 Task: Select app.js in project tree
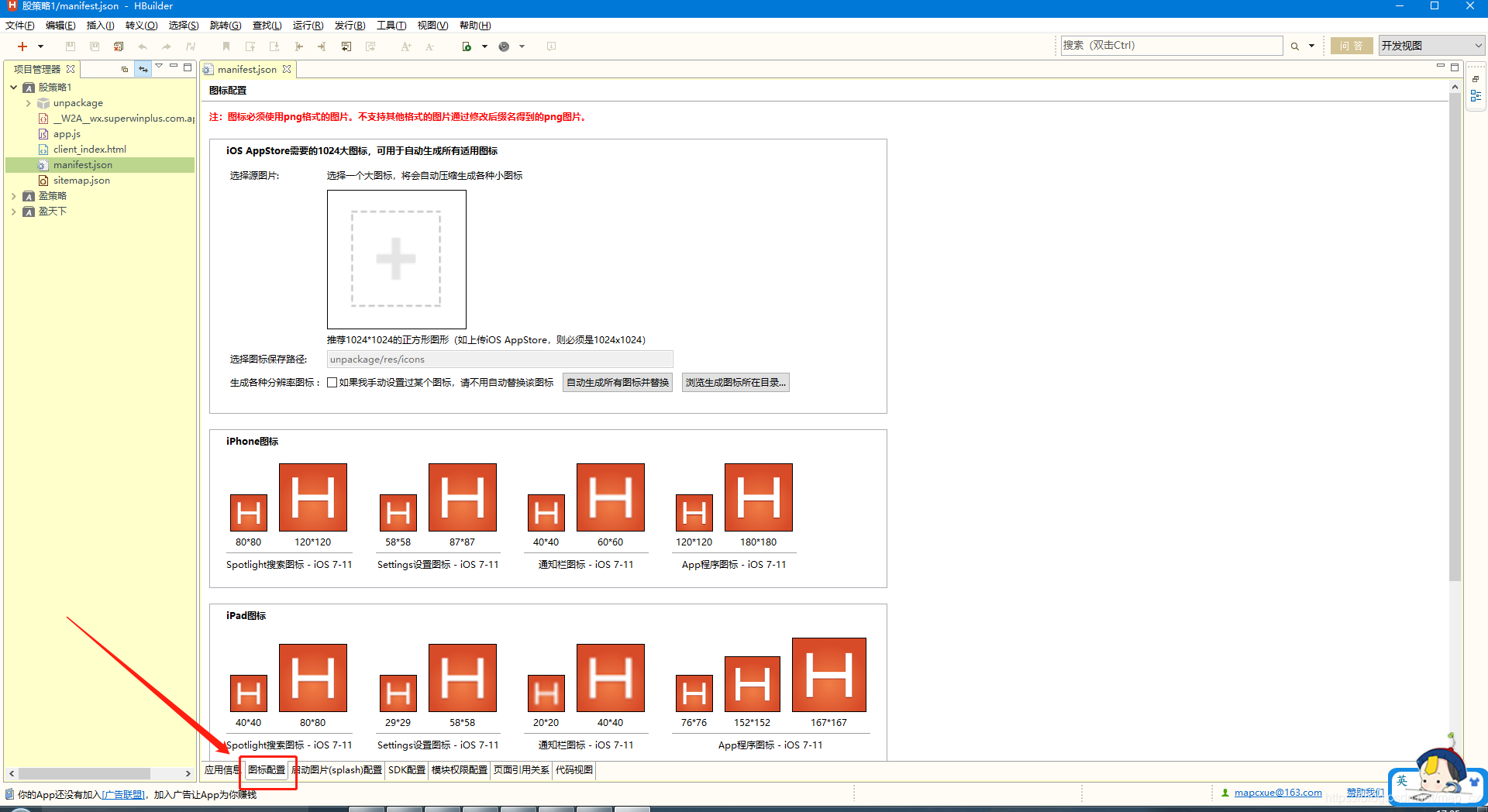pyautogui.click(x=67, y=134)
